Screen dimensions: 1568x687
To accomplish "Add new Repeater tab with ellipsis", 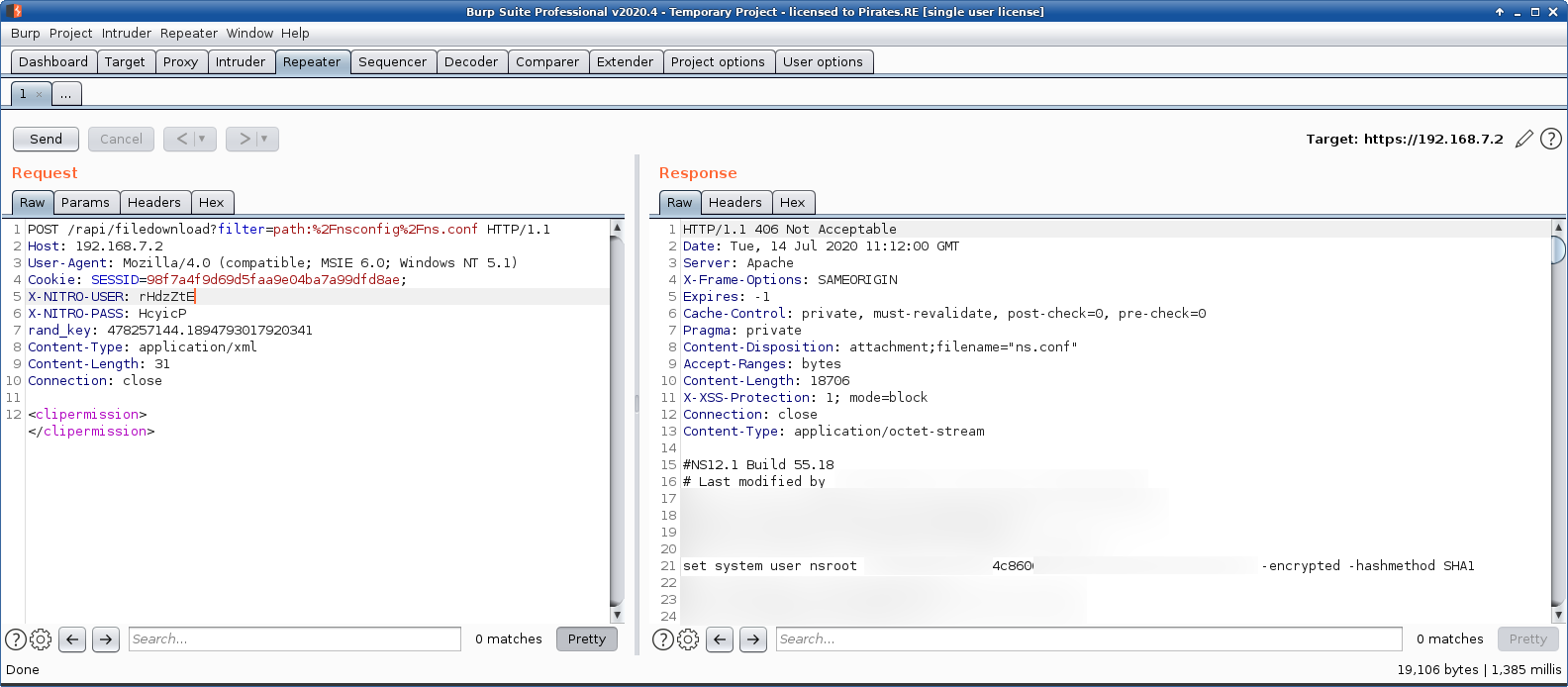I will click(x=65, y=94).
